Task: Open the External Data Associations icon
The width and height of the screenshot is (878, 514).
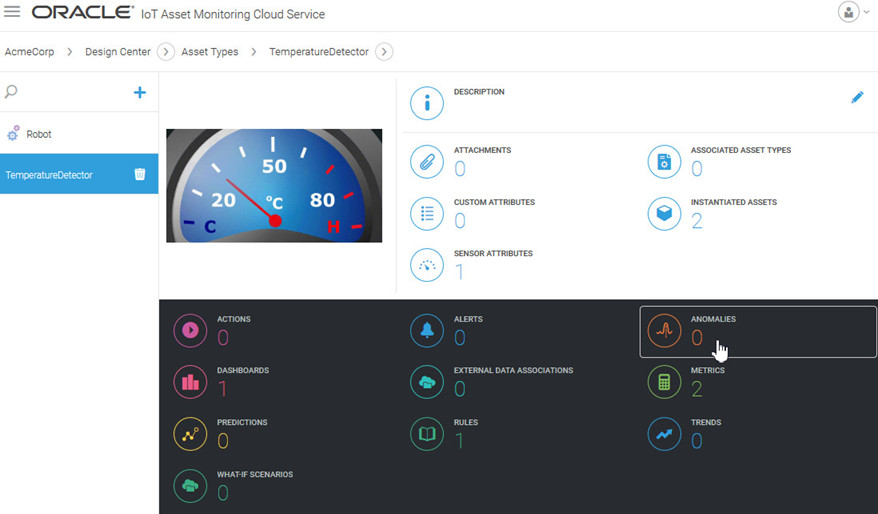Action: coord(427,382)
